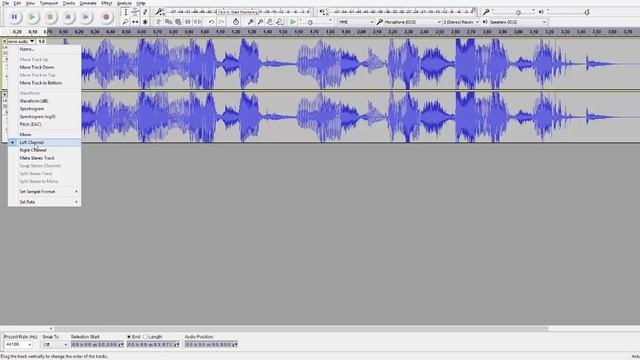Choose Name... in the track menu

pyautogui.click(x=44, y=49)
